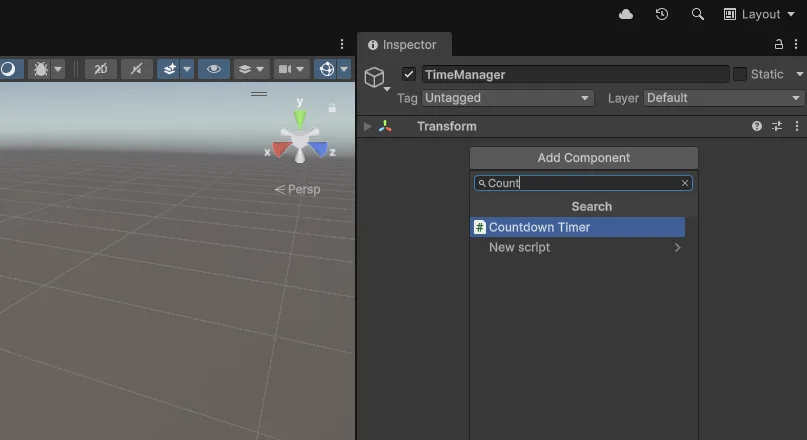Screen dimensions: 807x440
Task: Open the scene effects dropdown arrow
Action: click(x=187, y=69)
